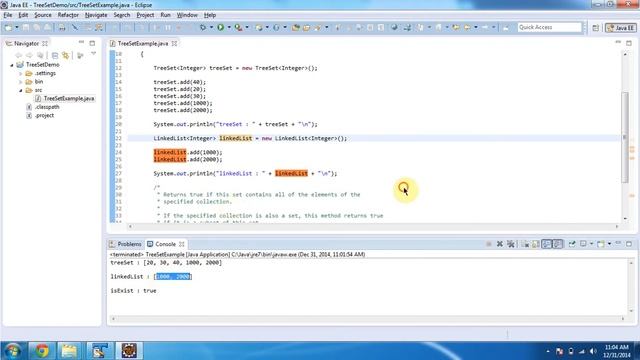Image resolution: width=640 pixels, height=360 pixels.
Task: Maximize the Navigator view
Action: 92,43
